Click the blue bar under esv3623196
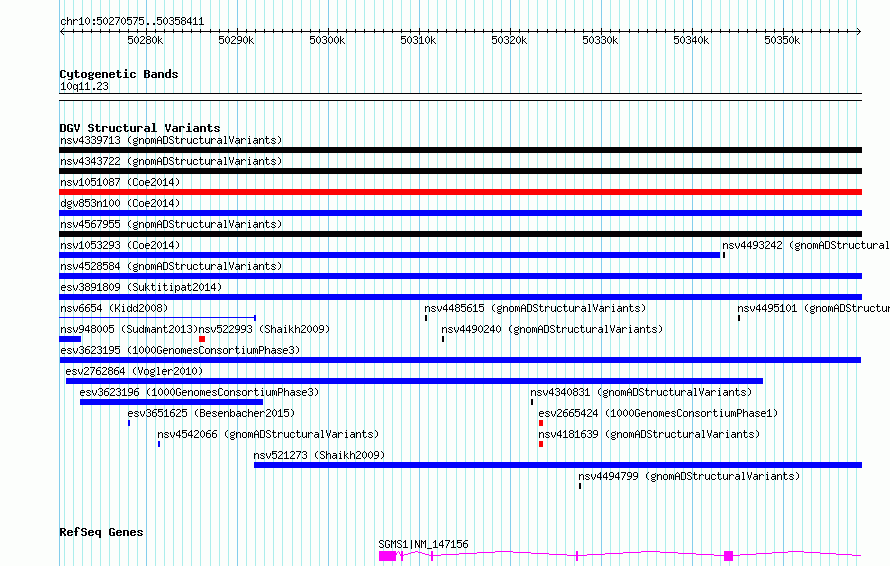 tap(171, 402)
